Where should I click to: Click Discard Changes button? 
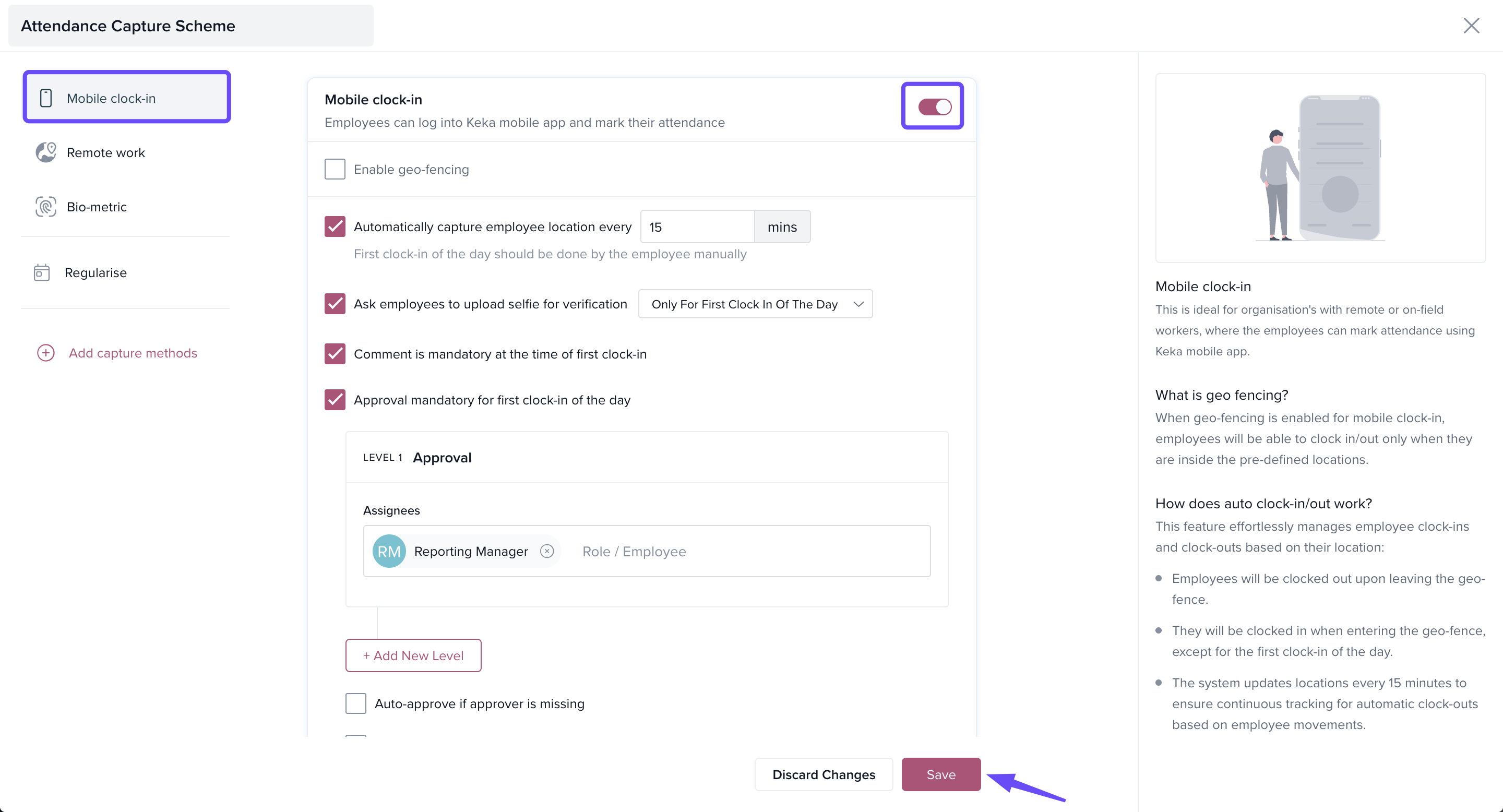coord(824,774)
